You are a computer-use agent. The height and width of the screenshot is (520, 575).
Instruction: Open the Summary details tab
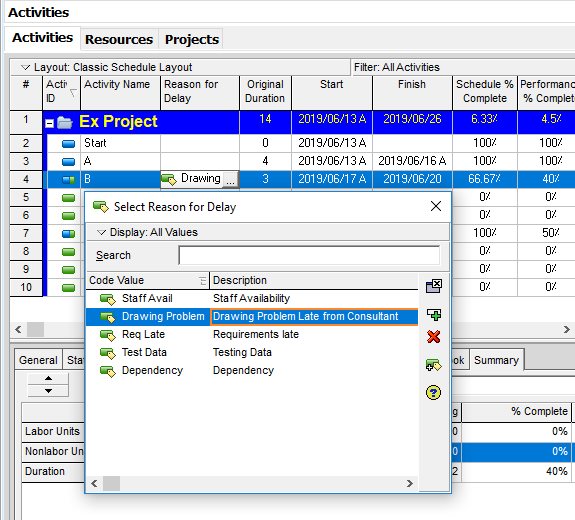pos(496,360)
